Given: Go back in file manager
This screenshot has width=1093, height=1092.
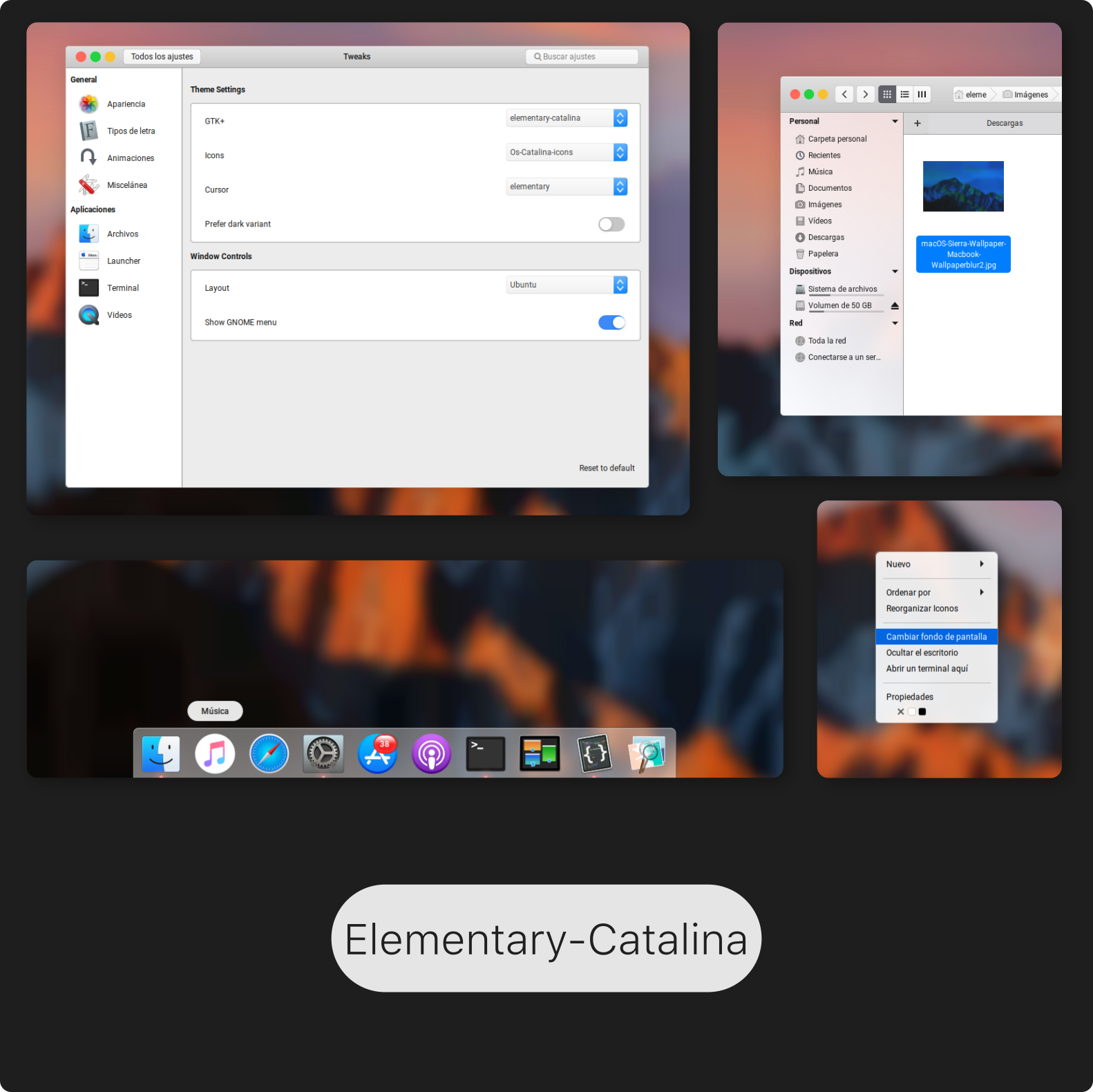Looking at the screenshot, I should pos(844,95).
